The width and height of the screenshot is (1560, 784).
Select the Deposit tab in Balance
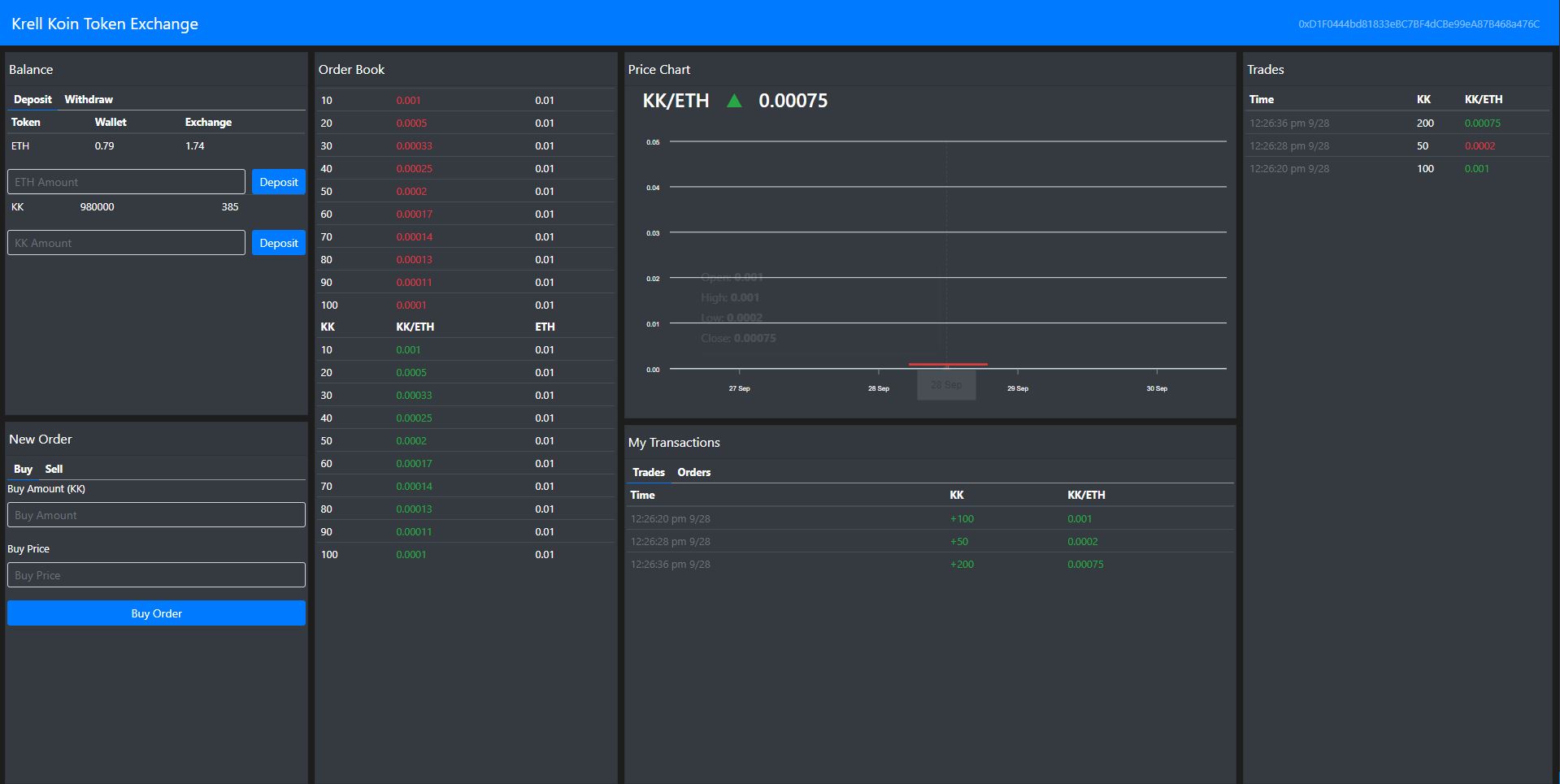pos(33,99)
